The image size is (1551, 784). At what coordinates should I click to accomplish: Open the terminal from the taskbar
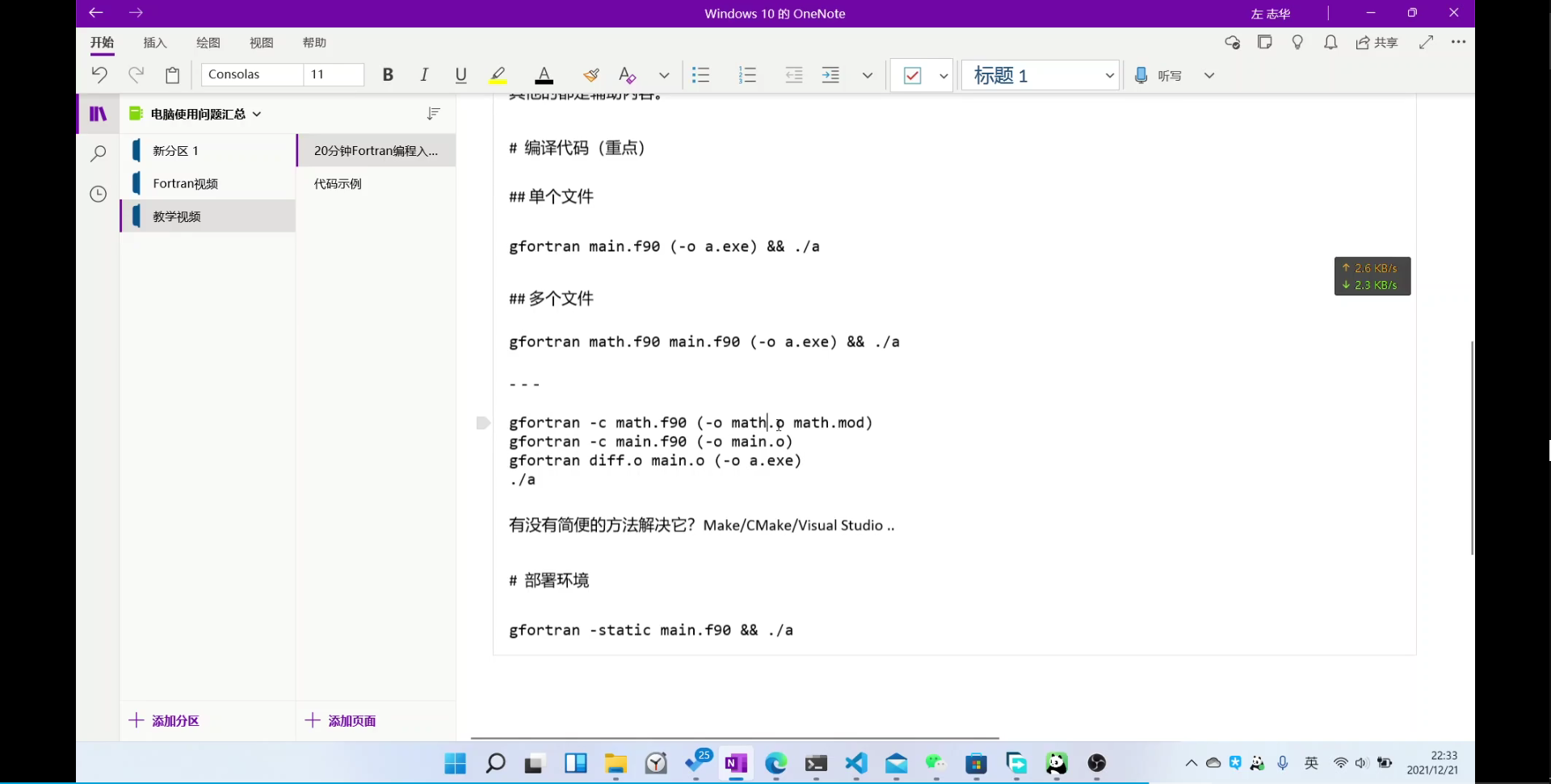816,763
